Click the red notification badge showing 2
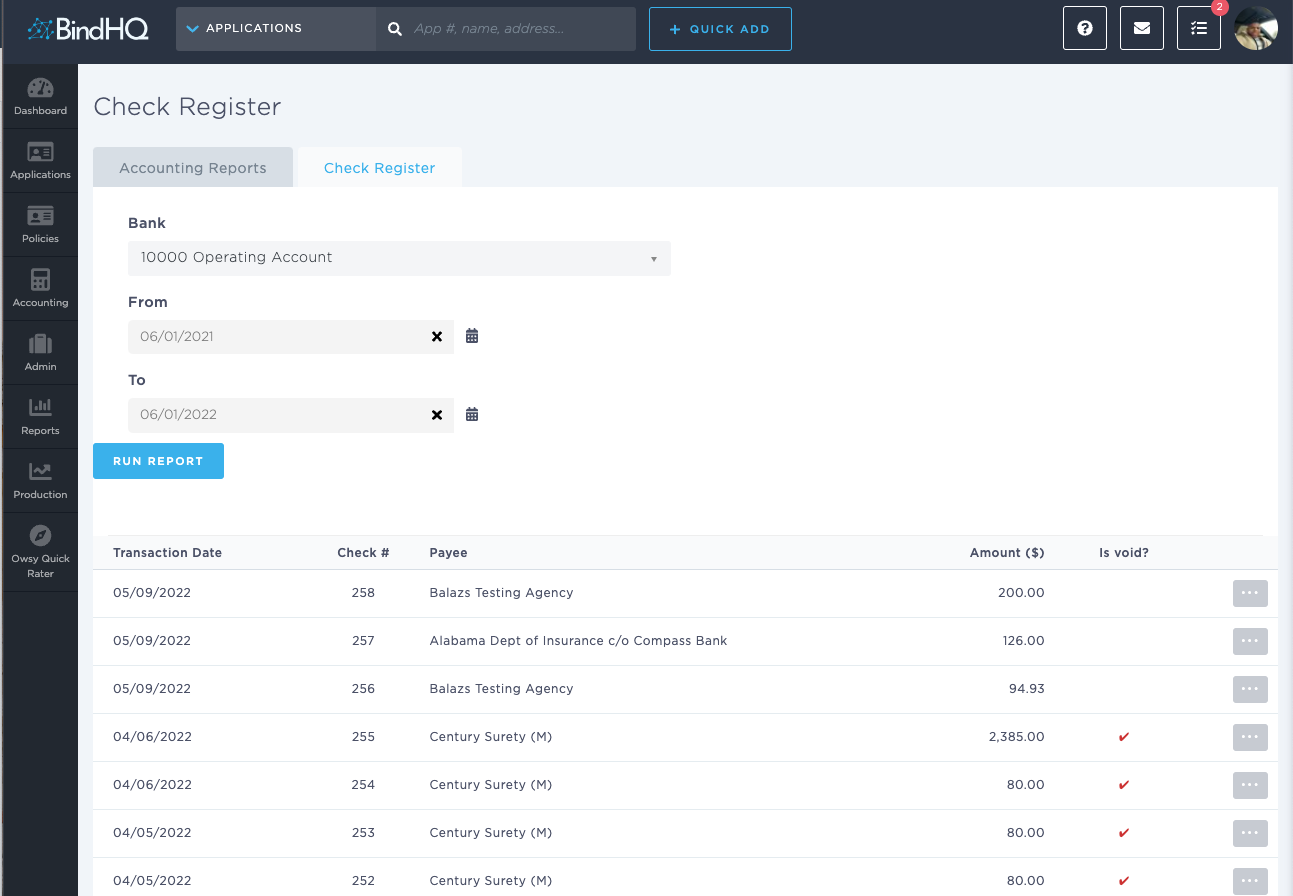The height and width of the screenshot is (896, 1293). pos(1219,7)
